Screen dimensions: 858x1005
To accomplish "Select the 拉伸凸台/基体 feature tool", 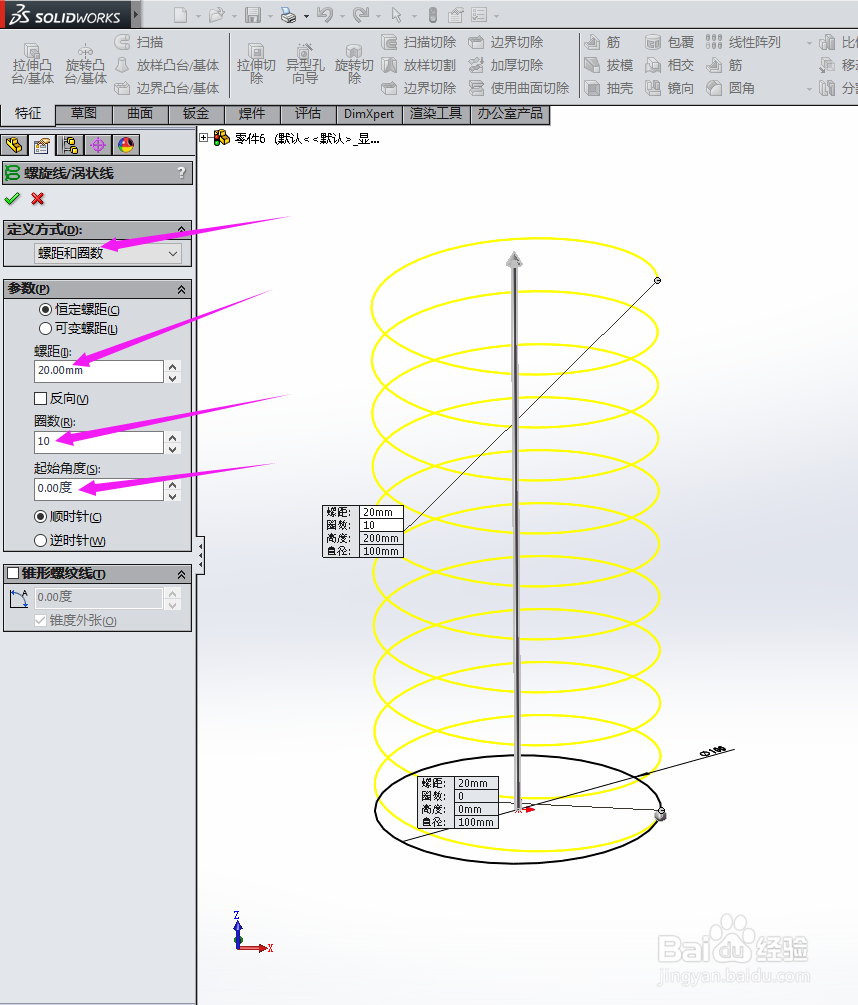I will [31, 62].
